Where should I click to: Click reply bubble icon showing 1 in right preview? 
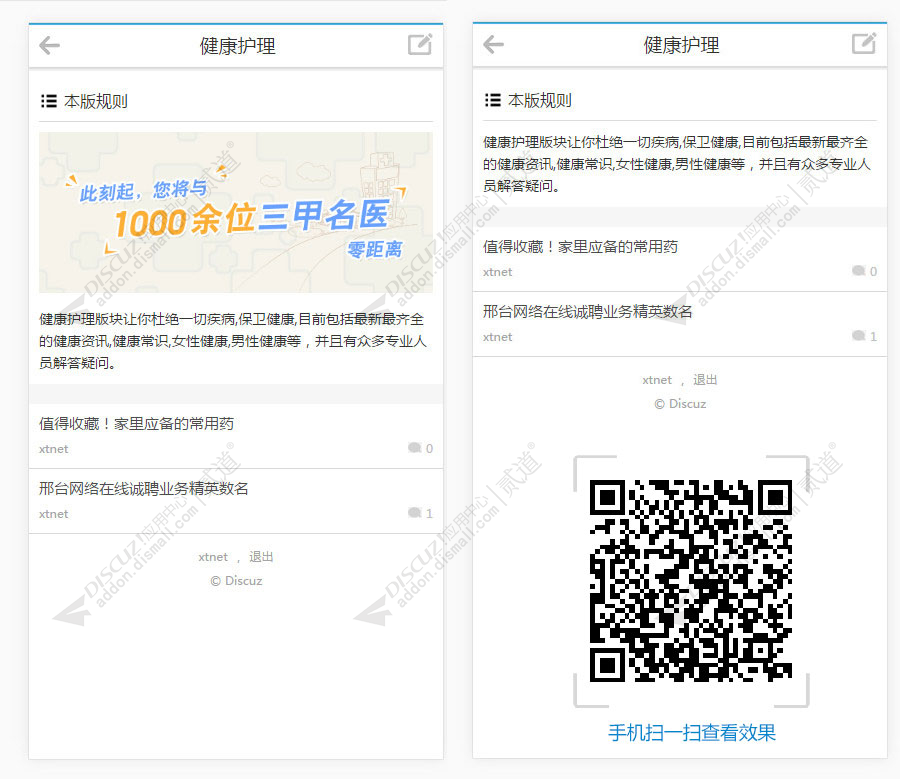pyautogui.click(x=859, y=335)
